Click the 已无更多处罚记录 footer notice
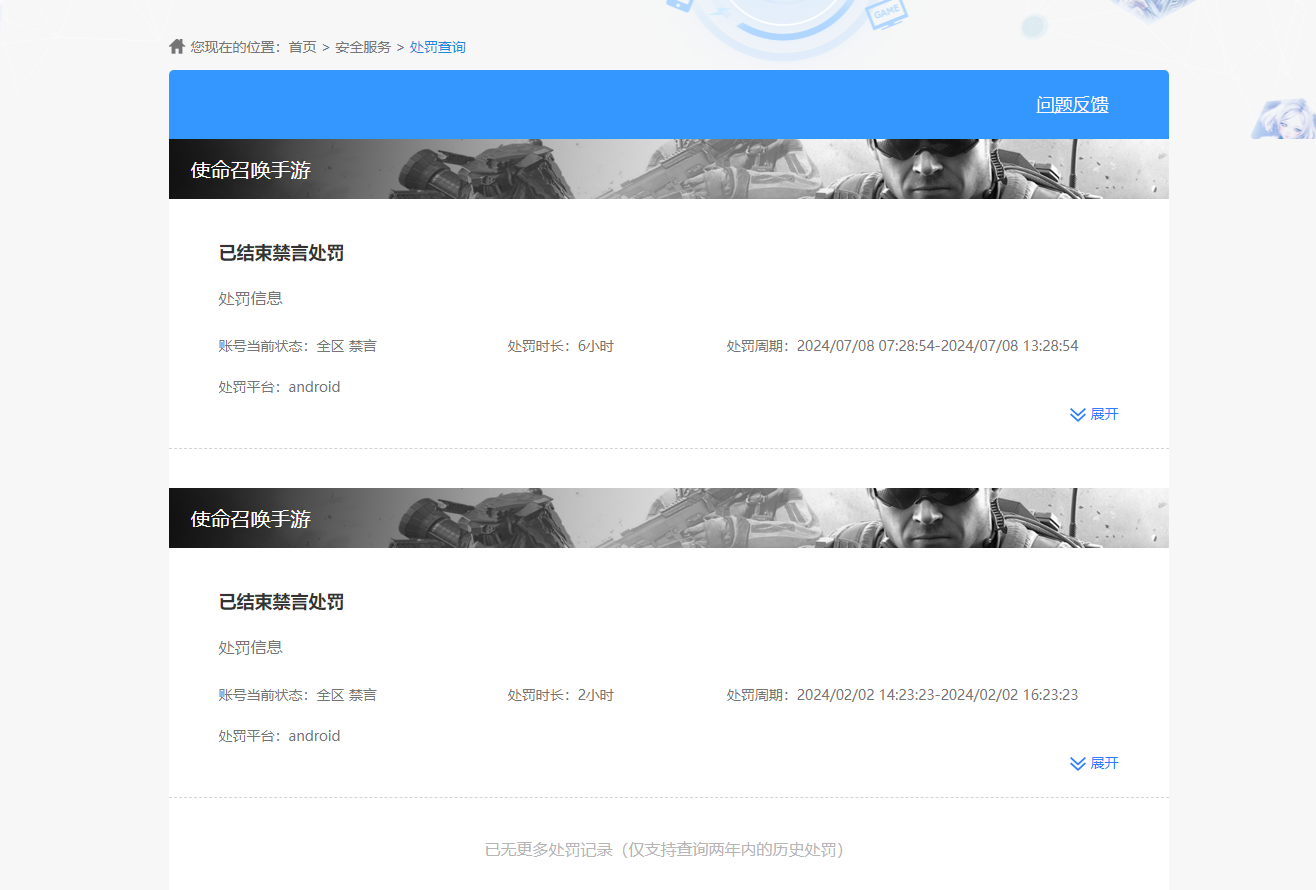Viewport: 1316px width, 890px height. (x=665, y=850)
